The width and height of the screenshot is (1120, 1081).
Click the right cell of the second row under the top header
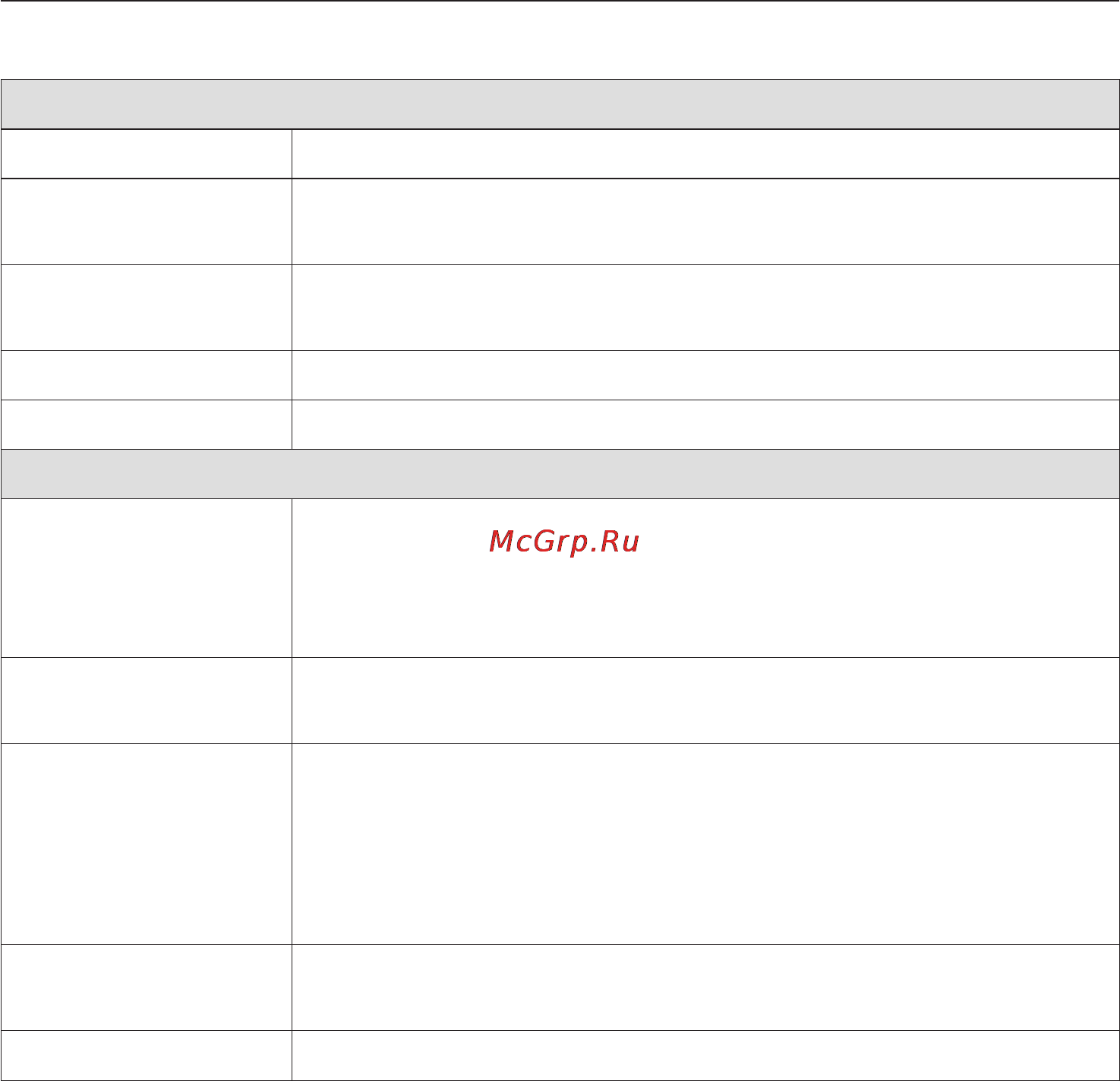pyautogui.click(x=705, y=222)
